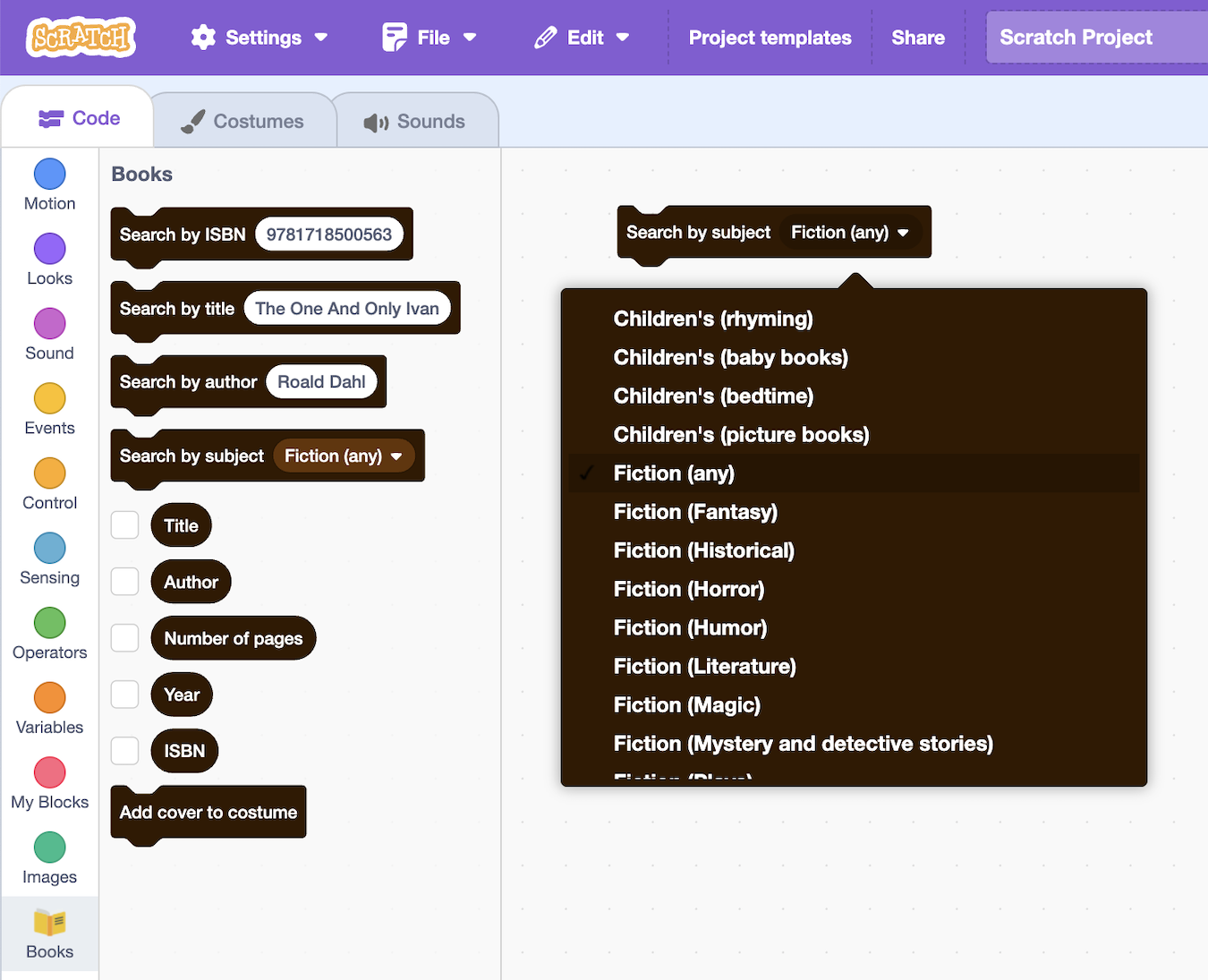Open the Sensing blocks category
This screenshot has height=980, width=1208.
coord(49,549)
